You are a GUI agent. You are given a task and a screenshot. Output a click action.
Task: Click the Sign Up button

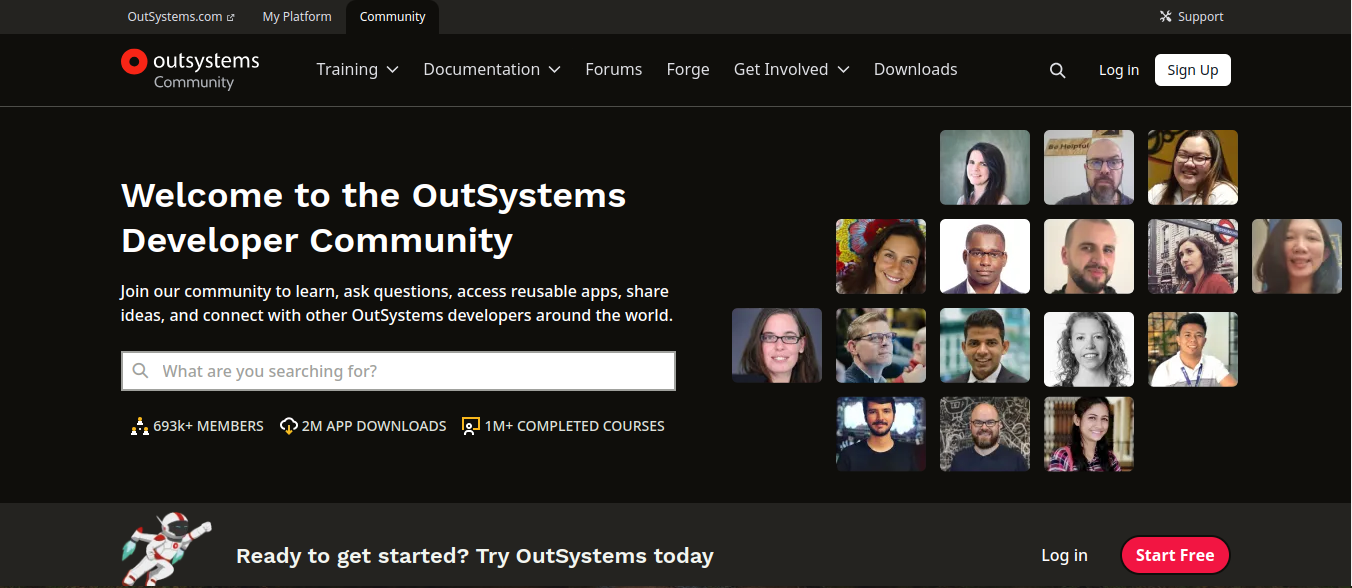tap(1193, 70)
